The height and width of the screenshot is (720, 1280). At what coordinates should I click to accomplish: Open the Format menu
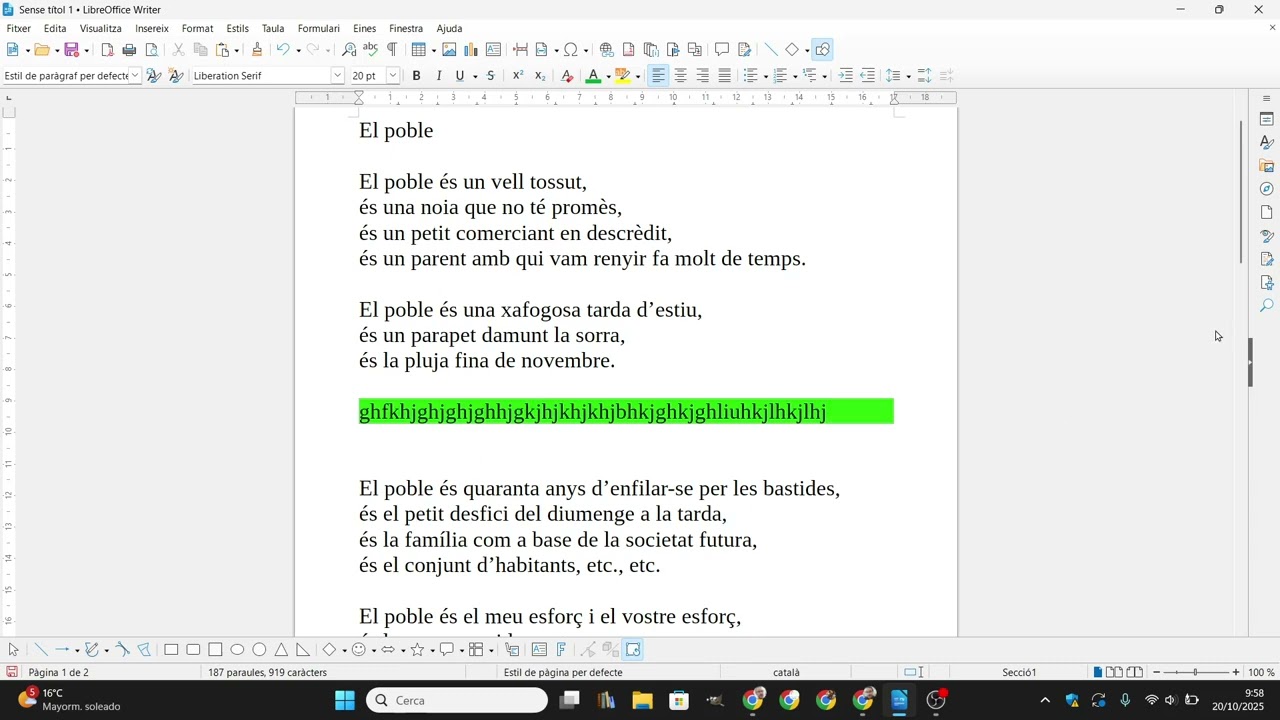click(x=197, y=28)
